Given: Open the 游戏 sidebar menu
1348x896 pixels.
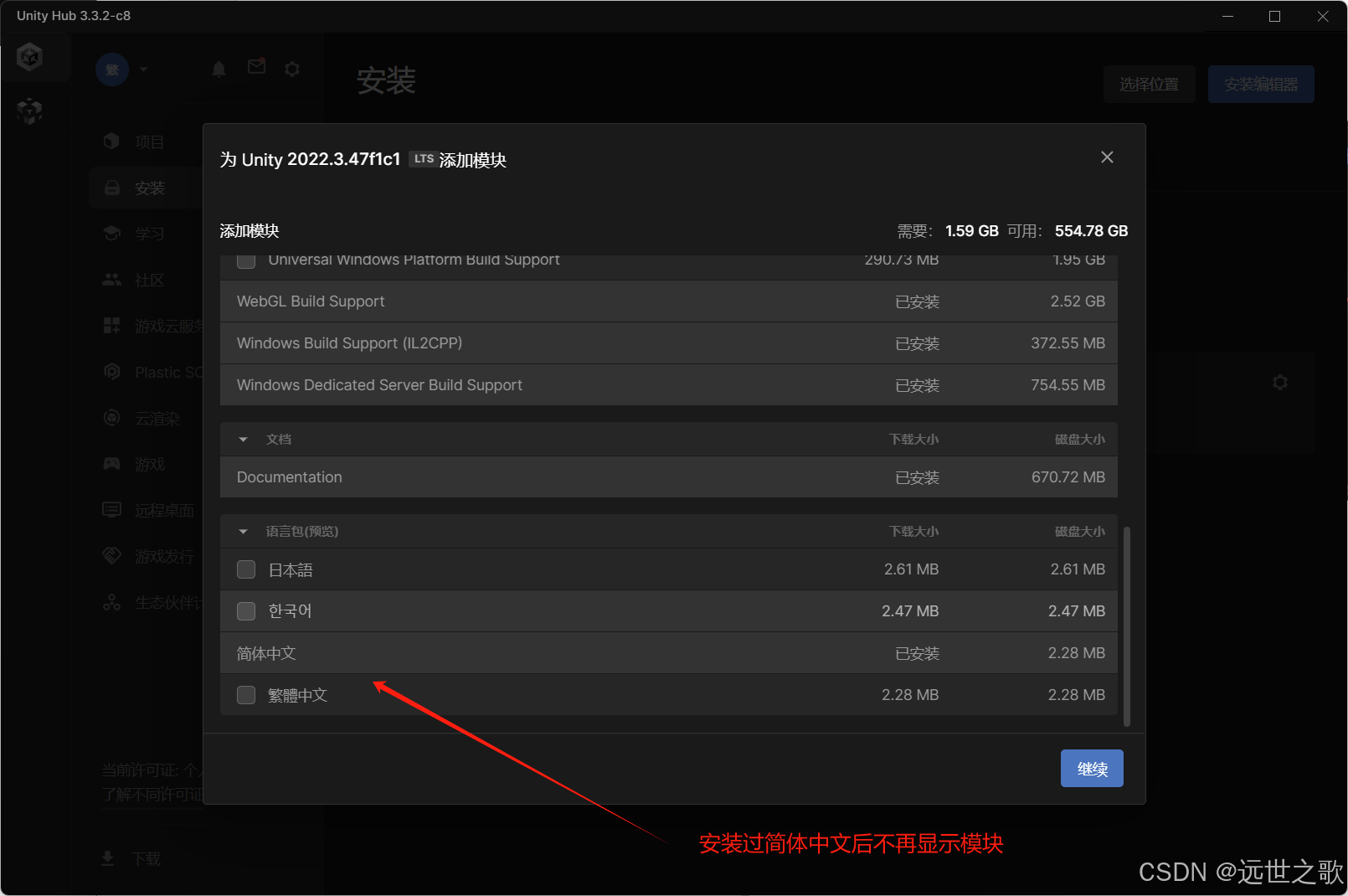Looking at the screenshot, I should tap(150, 465).
